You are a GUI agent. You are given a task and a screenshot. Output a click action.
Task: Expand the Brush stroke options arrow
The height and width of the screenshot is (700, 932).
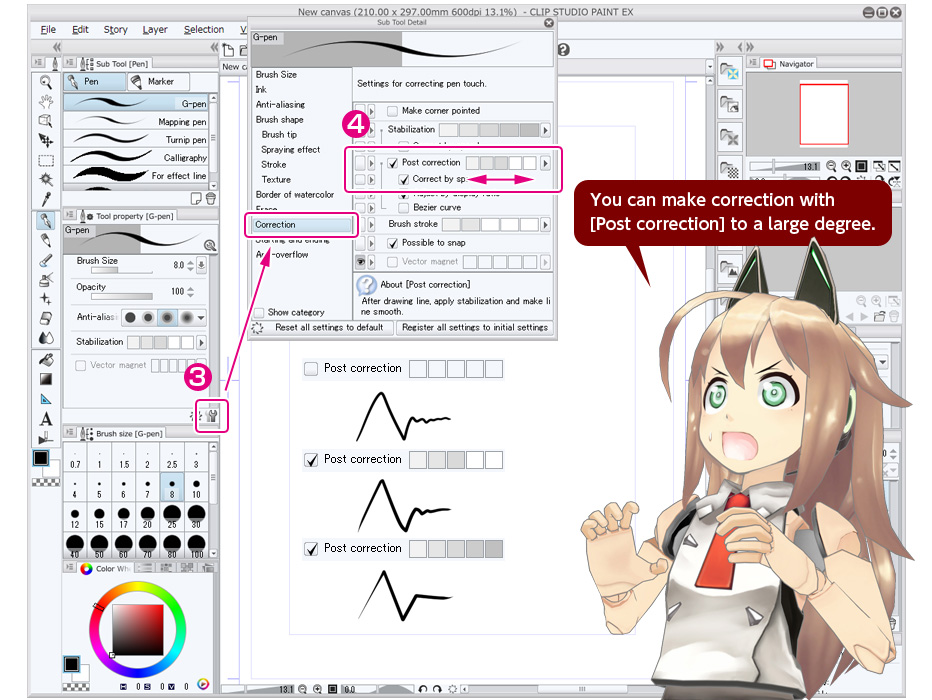[x=545, y=225]
